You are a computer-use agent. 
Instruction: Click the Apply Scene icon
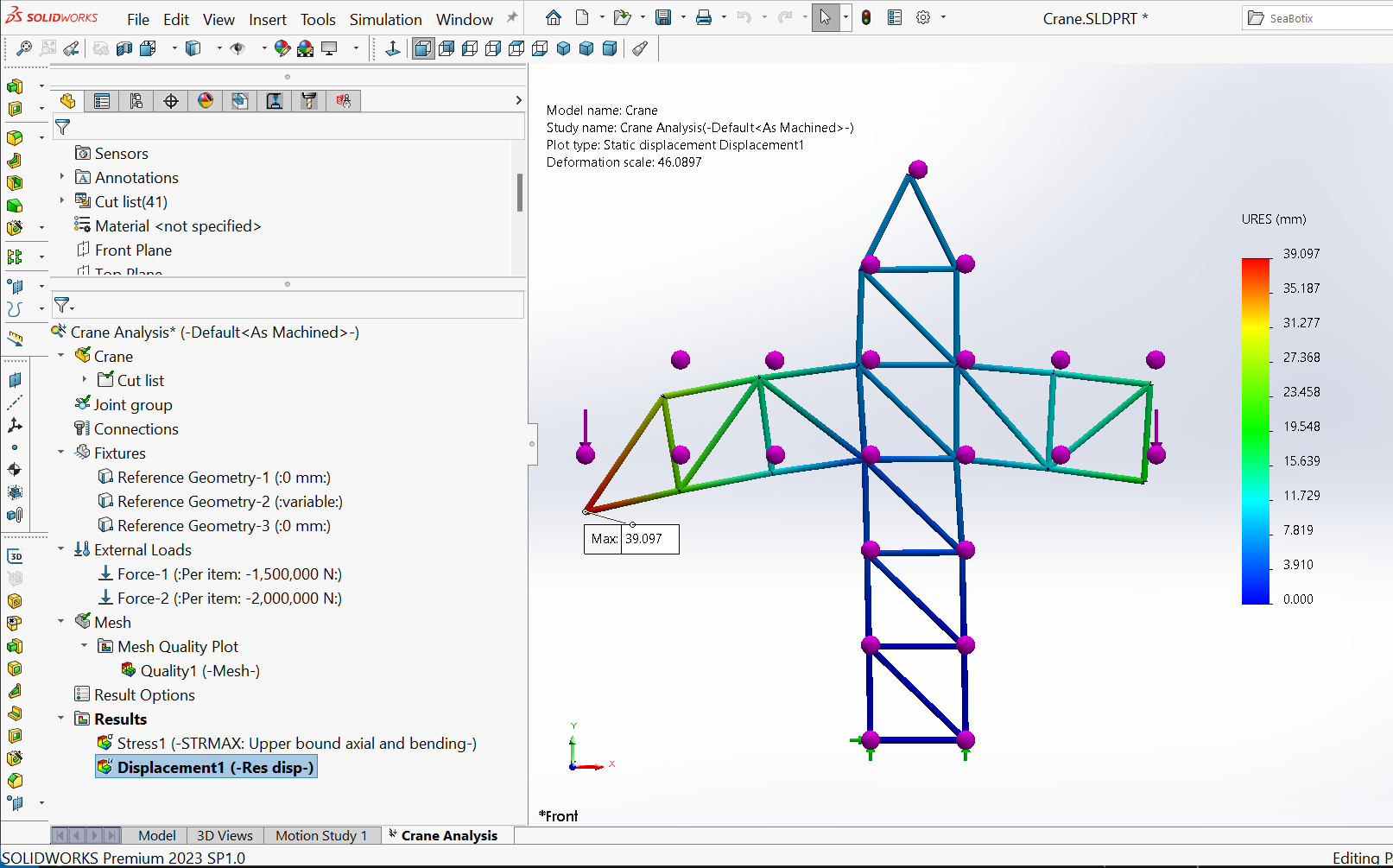click(x=305, y=48)
